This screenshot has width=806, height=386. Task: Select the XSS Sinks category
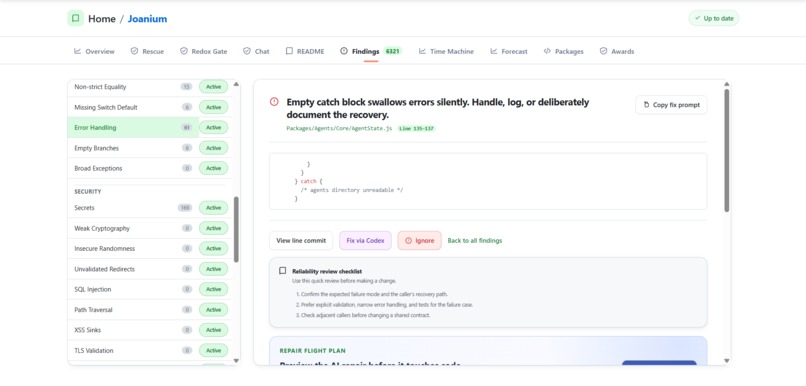point(133,330)
